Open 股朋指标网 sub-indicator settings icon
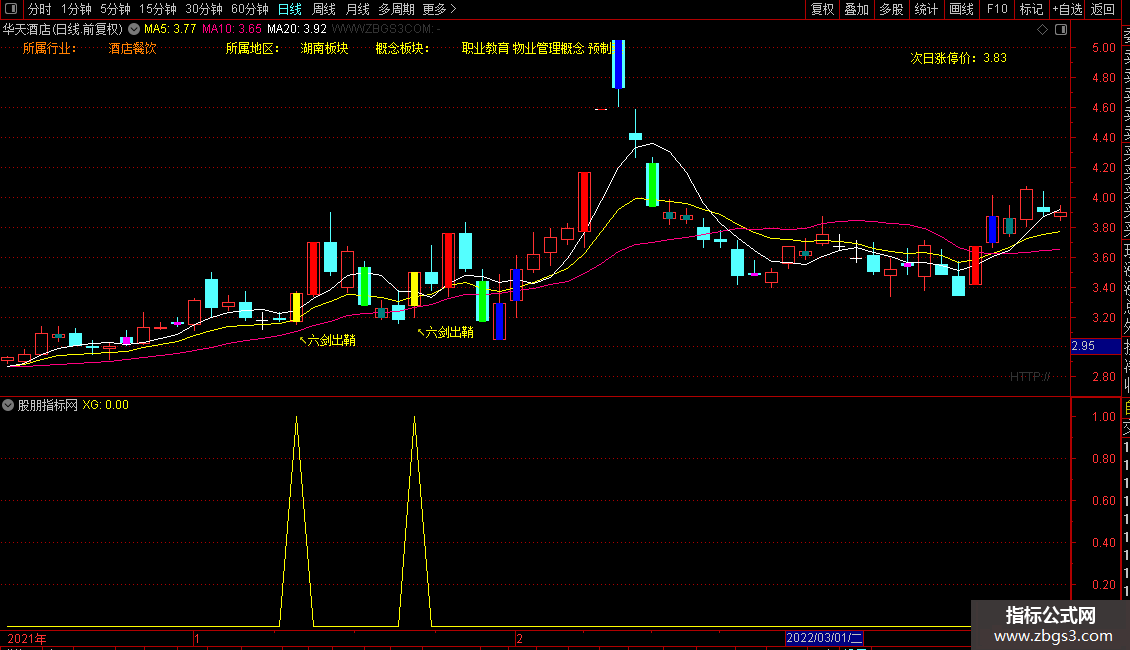This screenshot has height=650, width=1130. coord(8,405)
